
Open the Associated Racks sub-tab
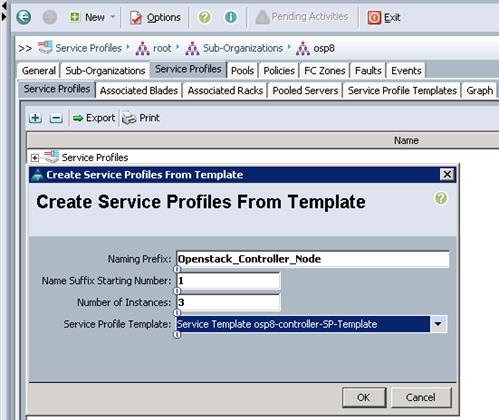click(225, 90)
